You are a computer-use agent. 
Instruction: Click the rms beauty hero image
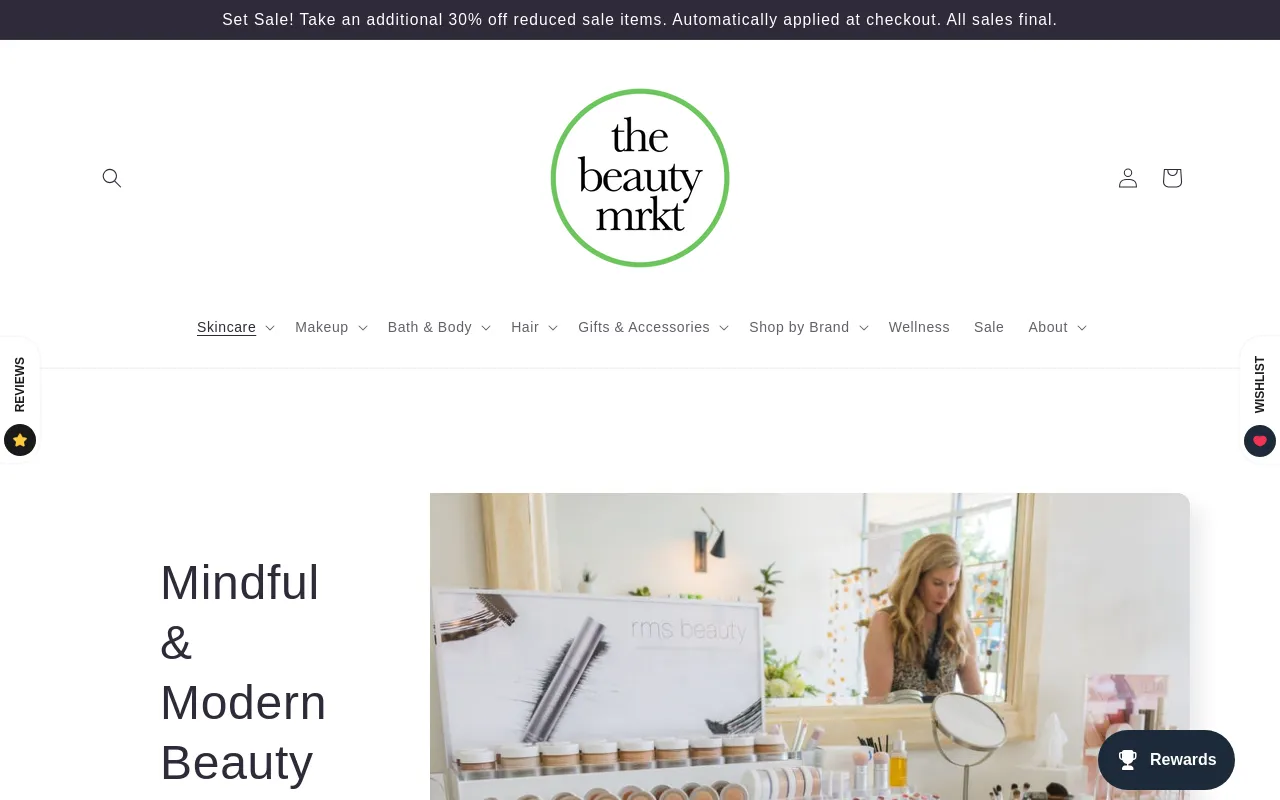coord(810,646)
